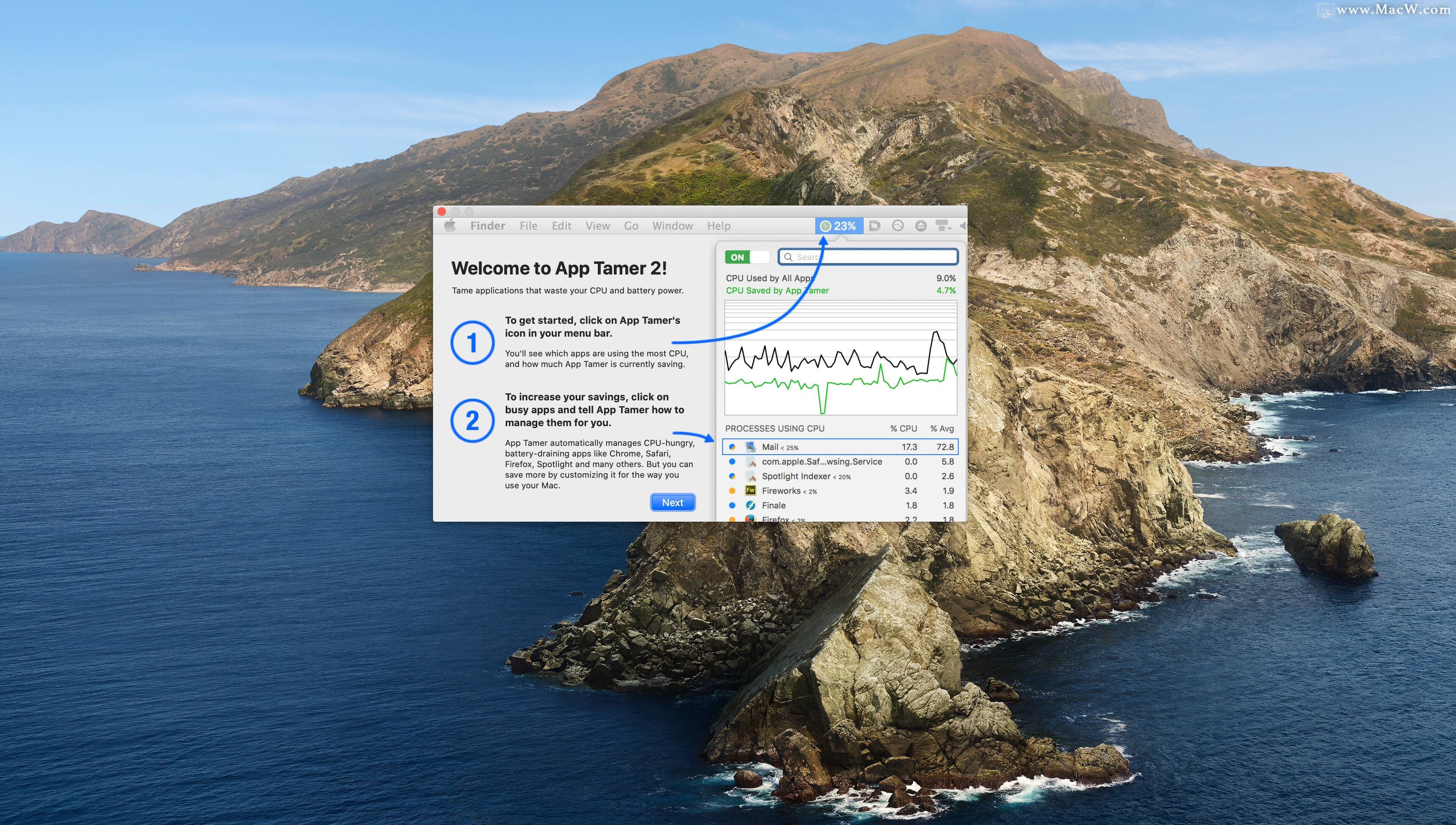
Task: Select the 'com.apple.Saf…wsing.Service' row name
Action: click(x=822, y=462)
